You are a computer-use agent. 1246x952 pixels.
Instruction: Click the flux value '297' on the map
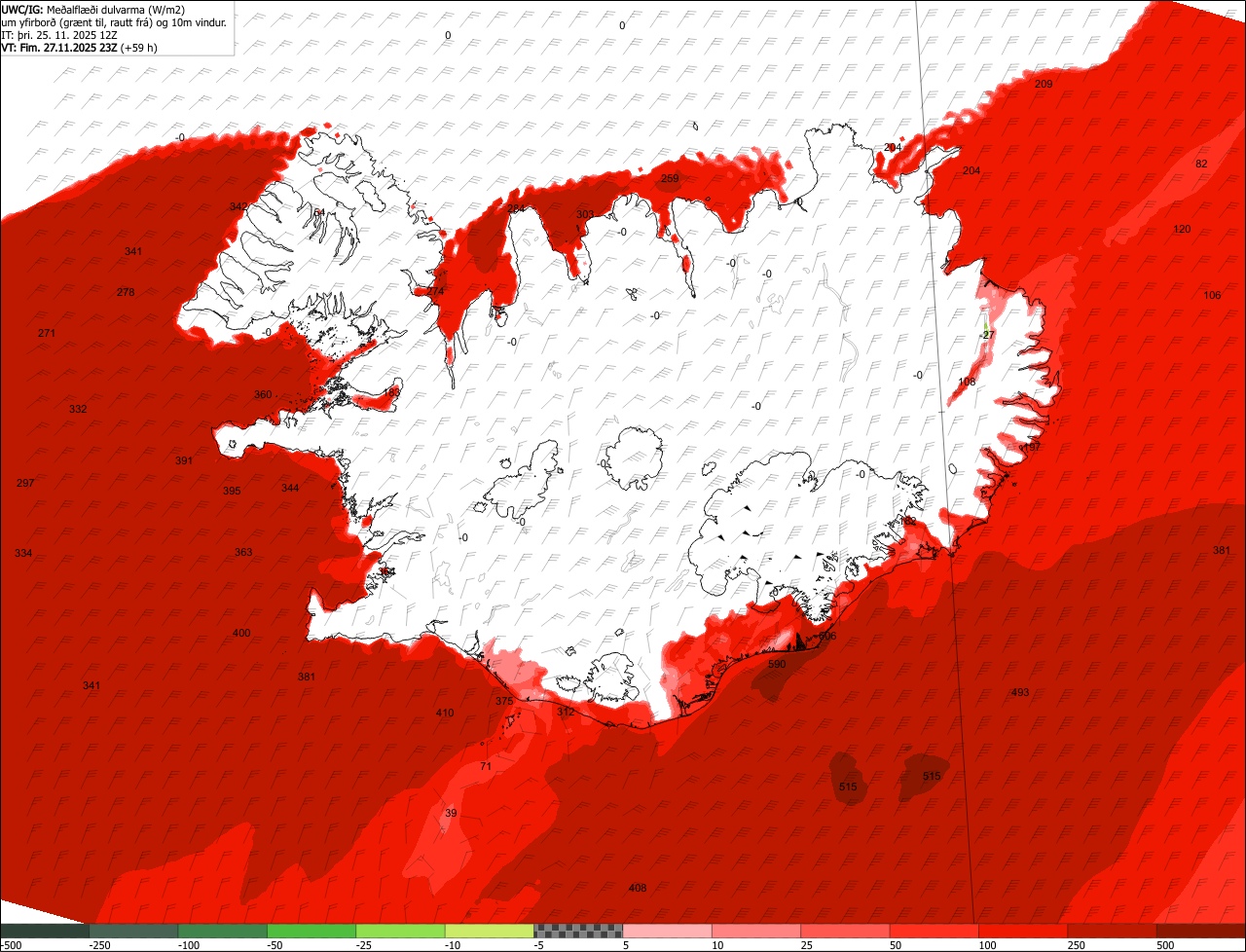(26, 483)
